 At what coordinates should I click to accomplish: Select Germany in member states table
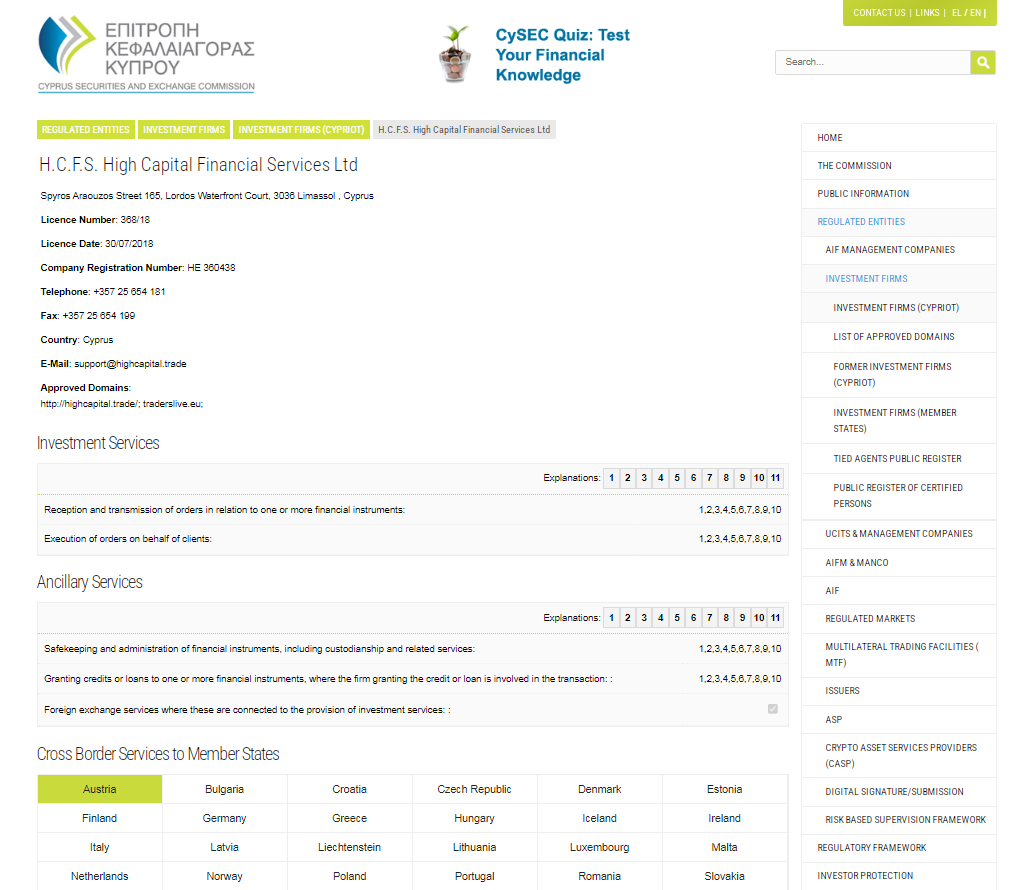pos(225,818)
